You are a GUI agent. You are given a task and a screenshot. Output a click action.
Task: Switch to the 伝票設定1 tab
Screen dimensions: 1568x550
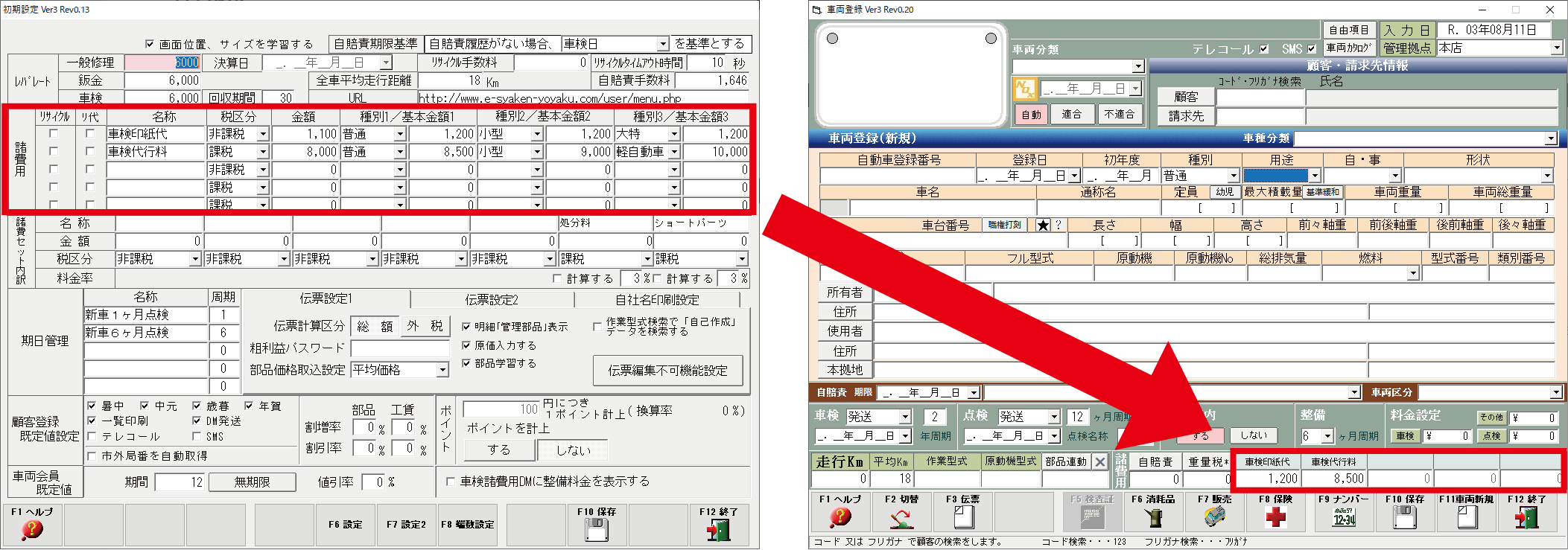(326, 299)
